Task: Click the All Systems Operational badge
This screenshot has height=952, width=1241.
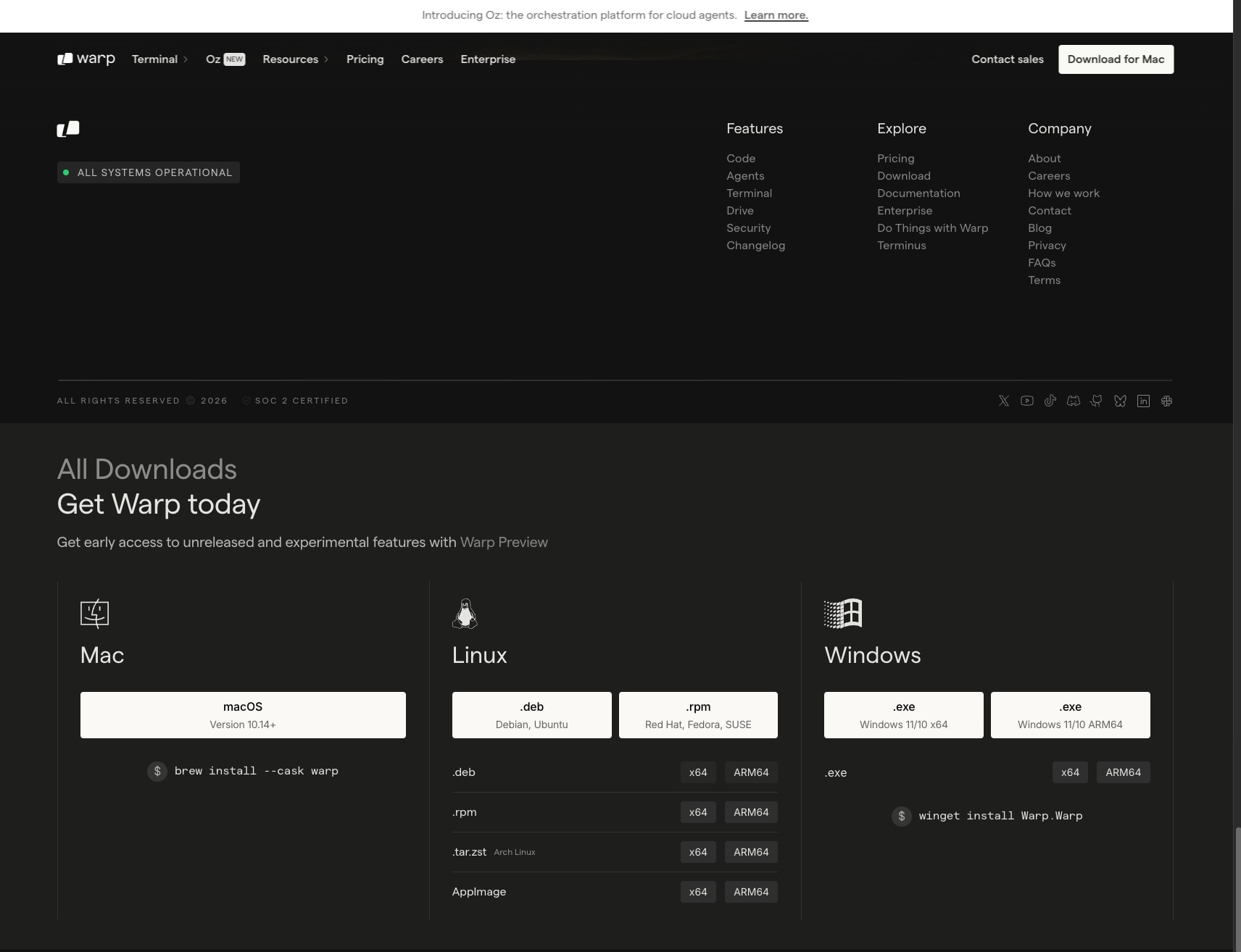Action: click(x=149, y=172)
